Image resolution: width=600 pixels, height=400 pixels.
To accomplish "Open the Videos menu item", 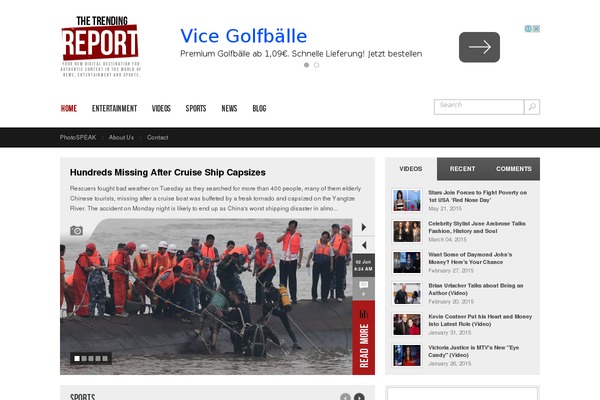I will point(161,108).
